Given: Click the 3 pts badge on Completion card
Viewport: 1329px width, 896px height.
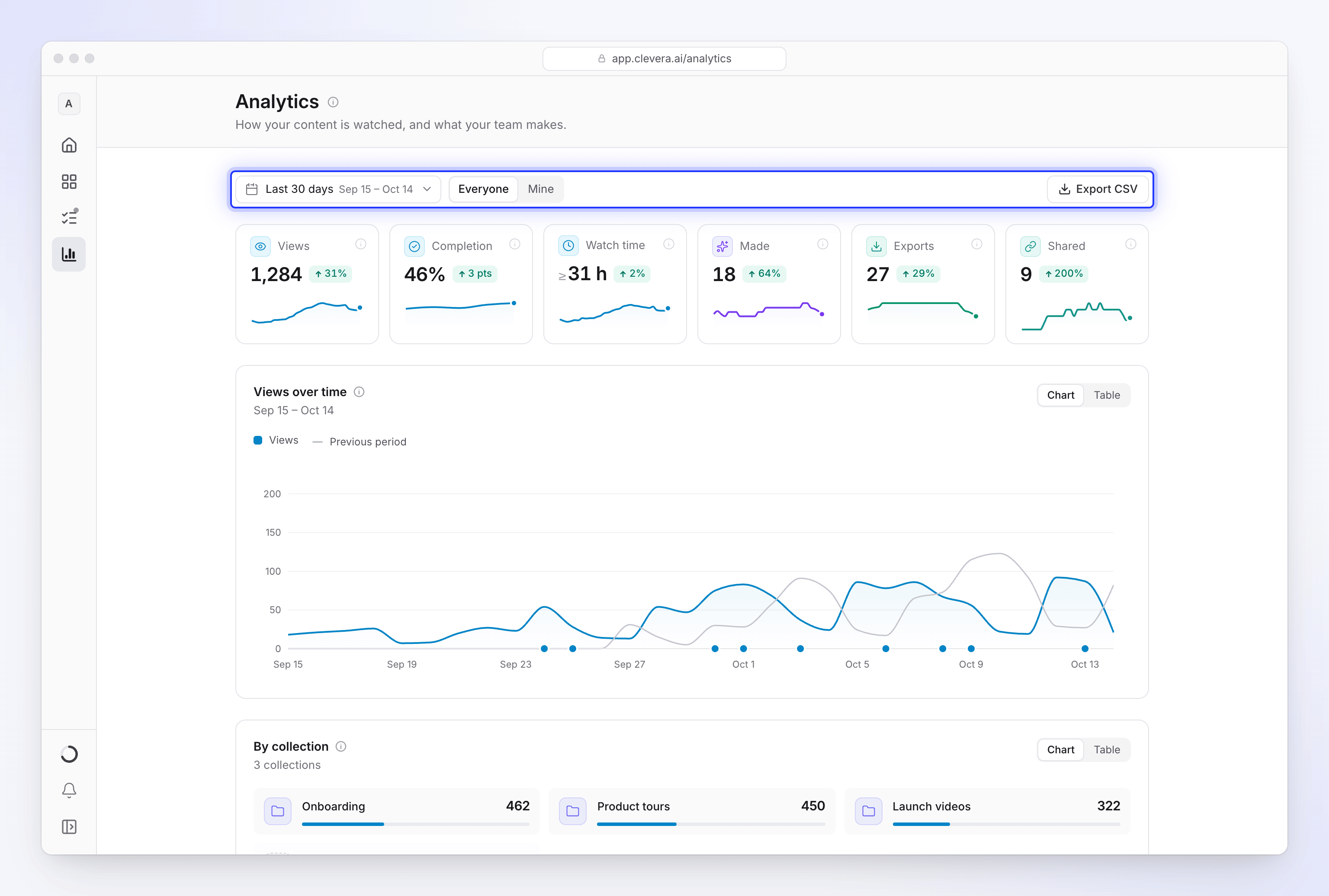Looking at the screenshot, I should pyautogui.click(x=475, y=274).
